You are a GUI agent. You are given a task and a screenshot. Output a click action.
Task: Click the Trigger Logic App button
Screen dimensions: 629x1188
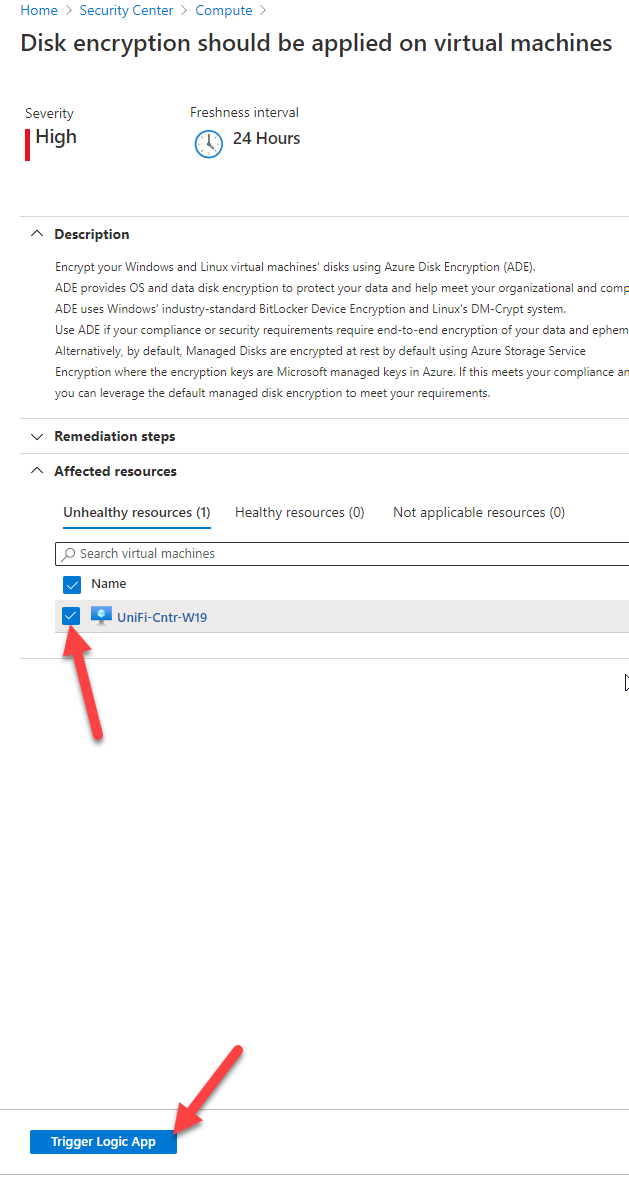point(103,1142)
